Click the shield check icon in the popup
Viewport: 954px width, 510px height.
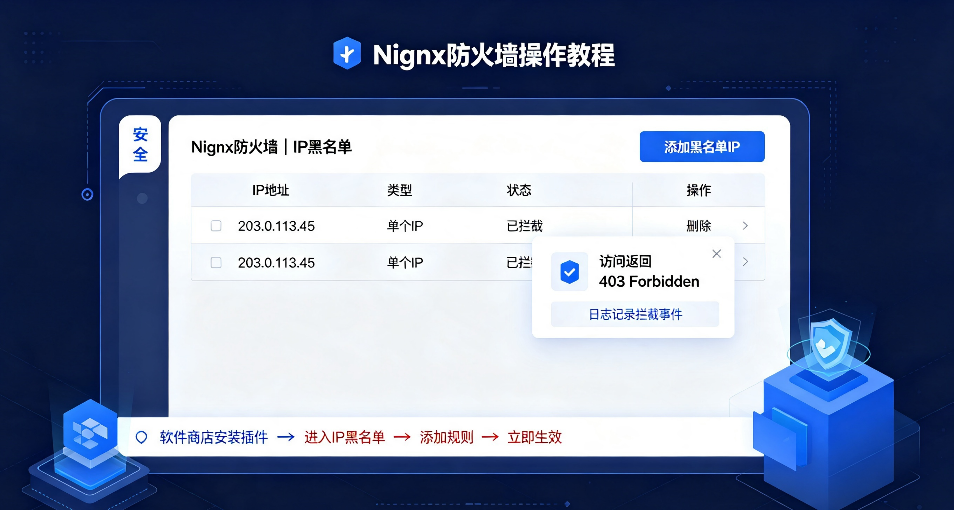[569, 271]
